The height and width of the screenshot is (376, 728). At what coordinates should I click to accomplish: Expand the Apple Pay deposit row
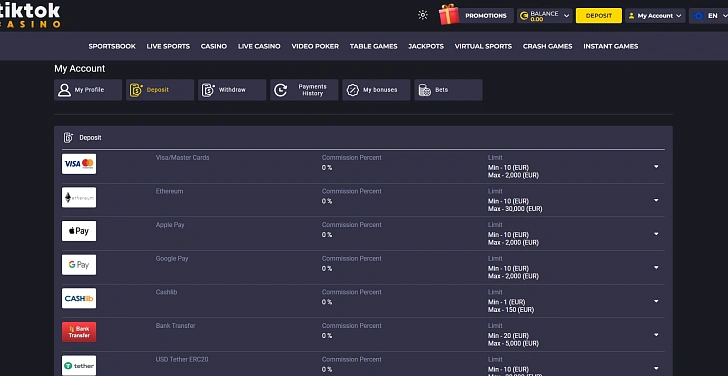point(656,234)
